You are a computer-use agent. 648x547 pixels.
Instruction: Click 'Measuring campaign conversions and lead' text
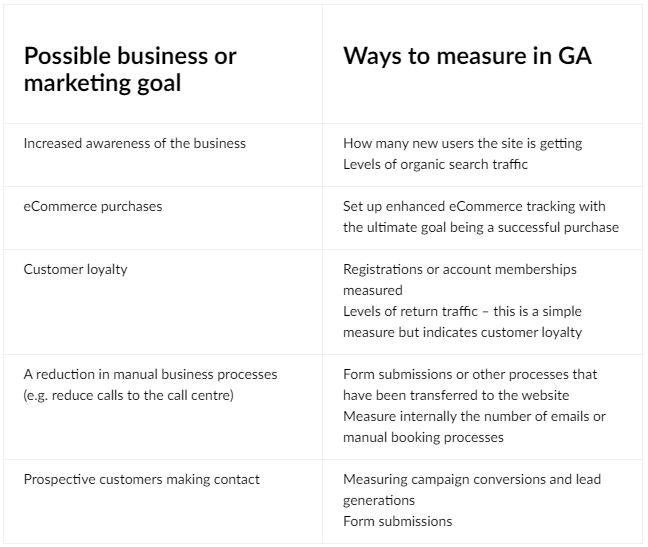(x=472, y=480)
